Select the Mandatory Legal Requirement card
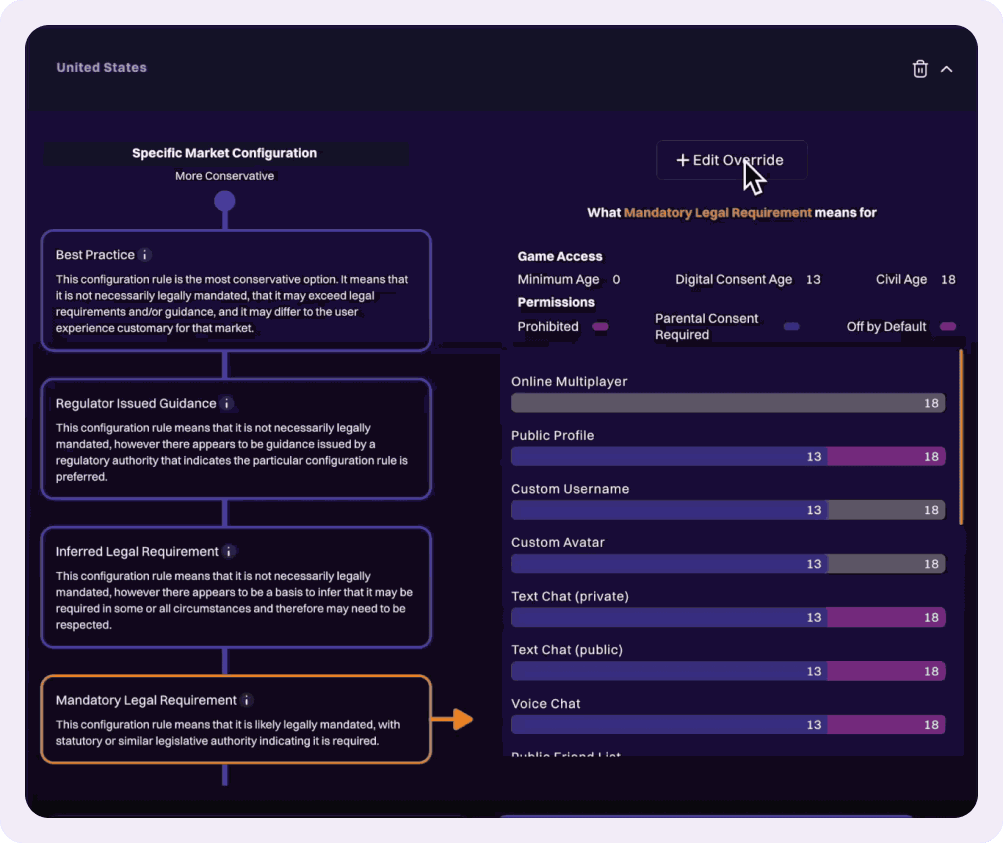 click(236, 720)
